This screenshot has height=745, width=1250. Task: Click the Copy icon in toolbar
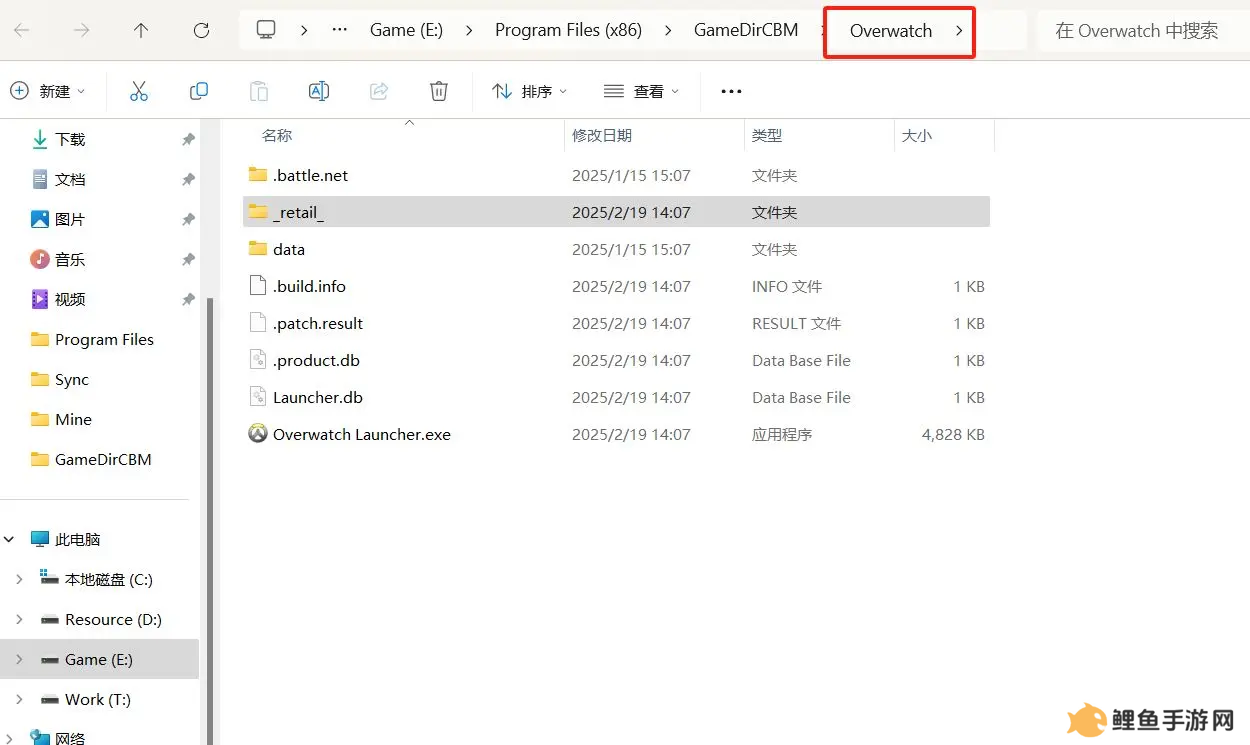[199, 91]
